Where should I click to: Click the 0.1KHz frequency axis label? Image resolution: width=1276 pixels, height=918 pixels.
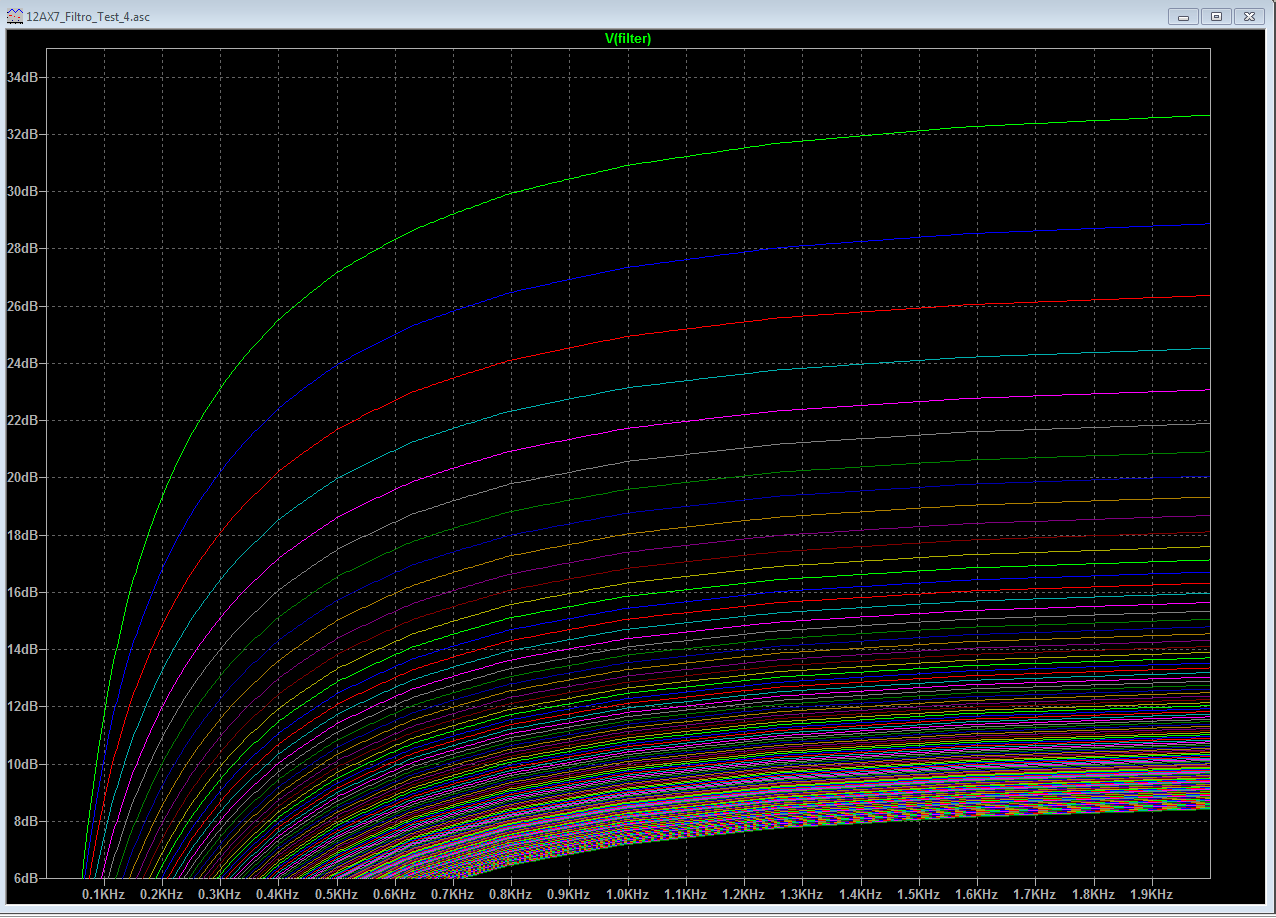103,894
